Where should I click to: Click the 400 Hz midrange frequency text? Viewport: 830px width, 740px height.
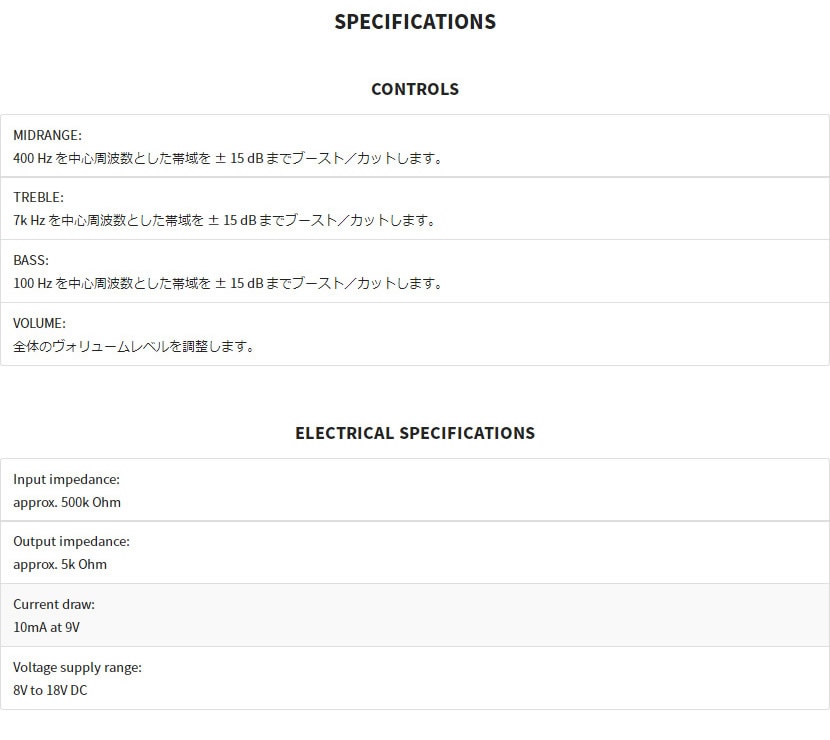32,158
